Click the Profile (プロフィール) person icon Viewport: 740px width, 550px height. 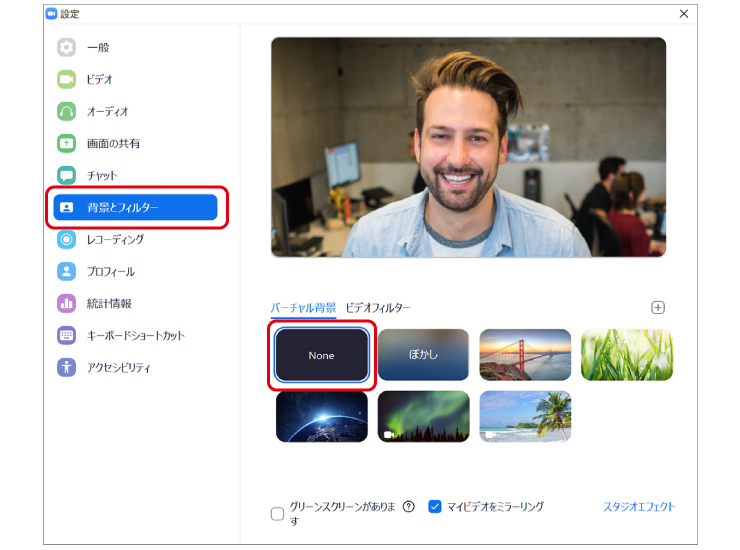pos(67,271)
